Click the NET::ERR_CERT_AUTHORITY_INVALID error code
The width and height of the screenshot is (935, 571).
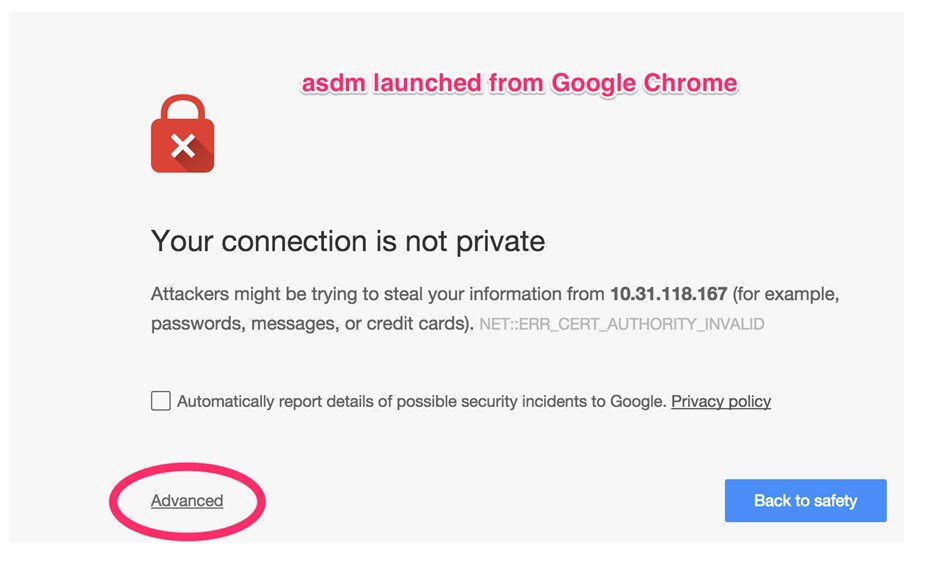tap(622, 325)
